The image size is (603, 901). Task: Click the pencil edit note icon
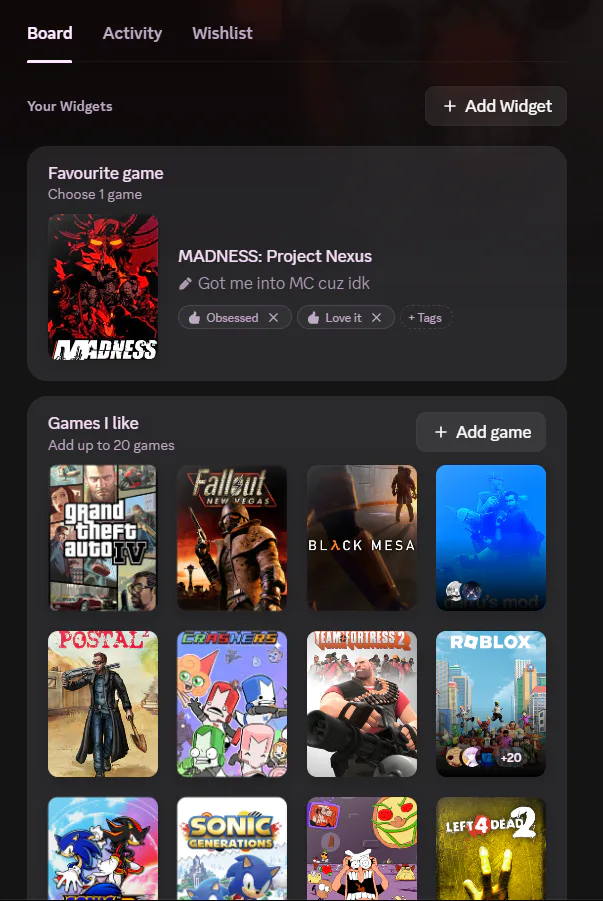pos(185,283)
